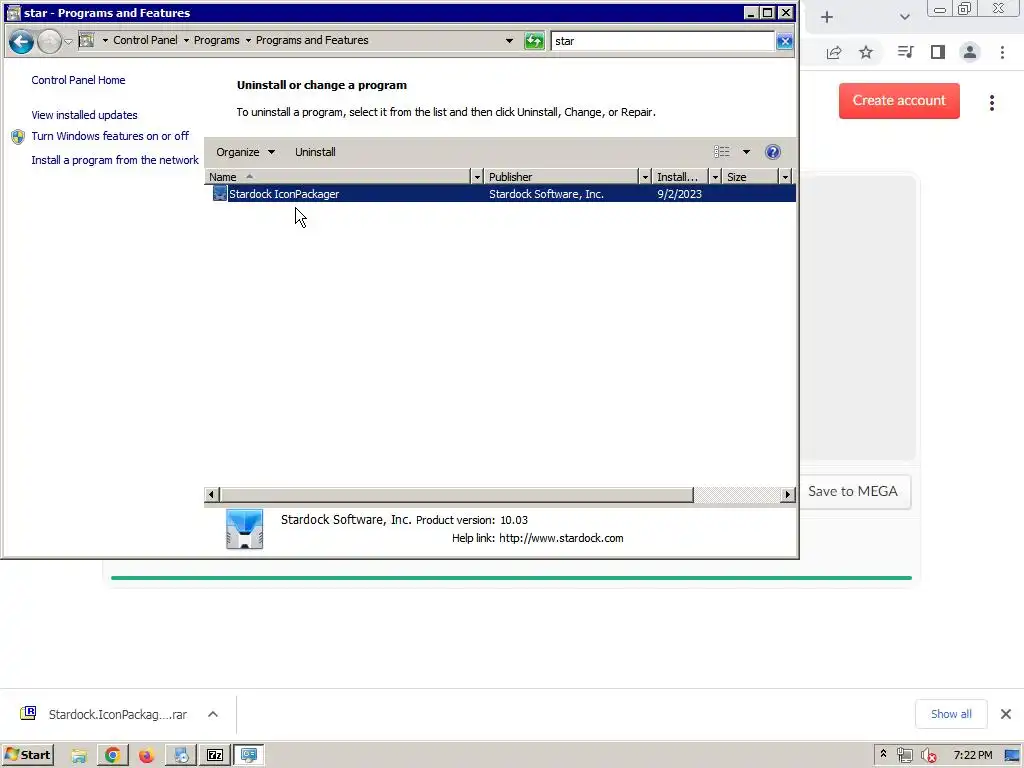This screenshot has height=768, width=1024.
Task: Open Turn Windows features on or off
Action: (110, 136)
